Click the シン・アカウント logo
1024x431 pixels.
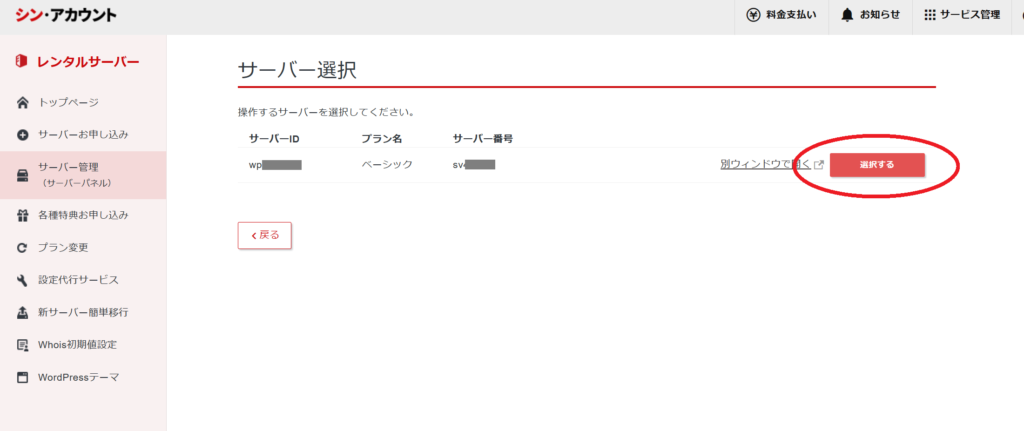coord(66,15)
